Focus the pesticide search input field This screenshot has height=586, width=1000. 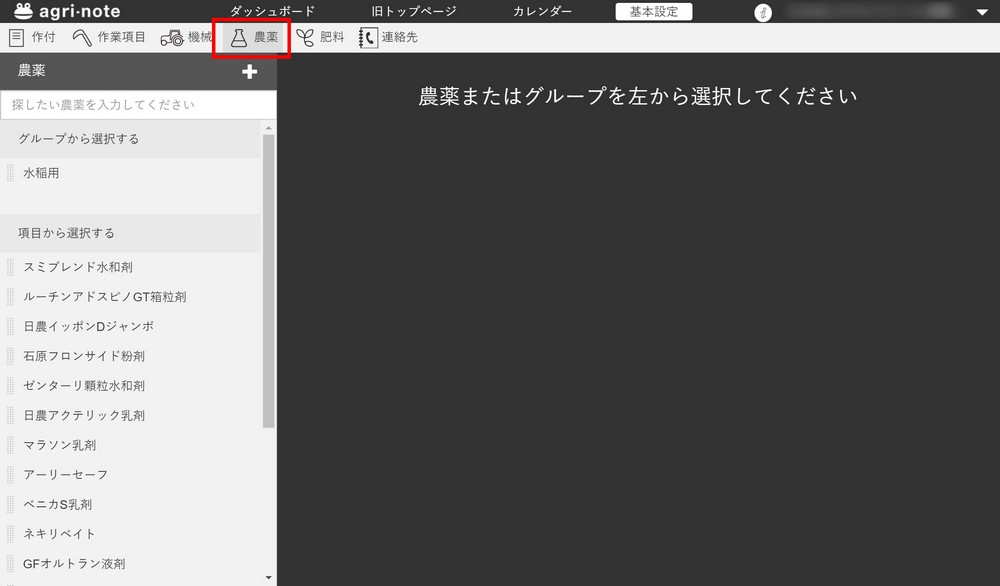point(138,105)
